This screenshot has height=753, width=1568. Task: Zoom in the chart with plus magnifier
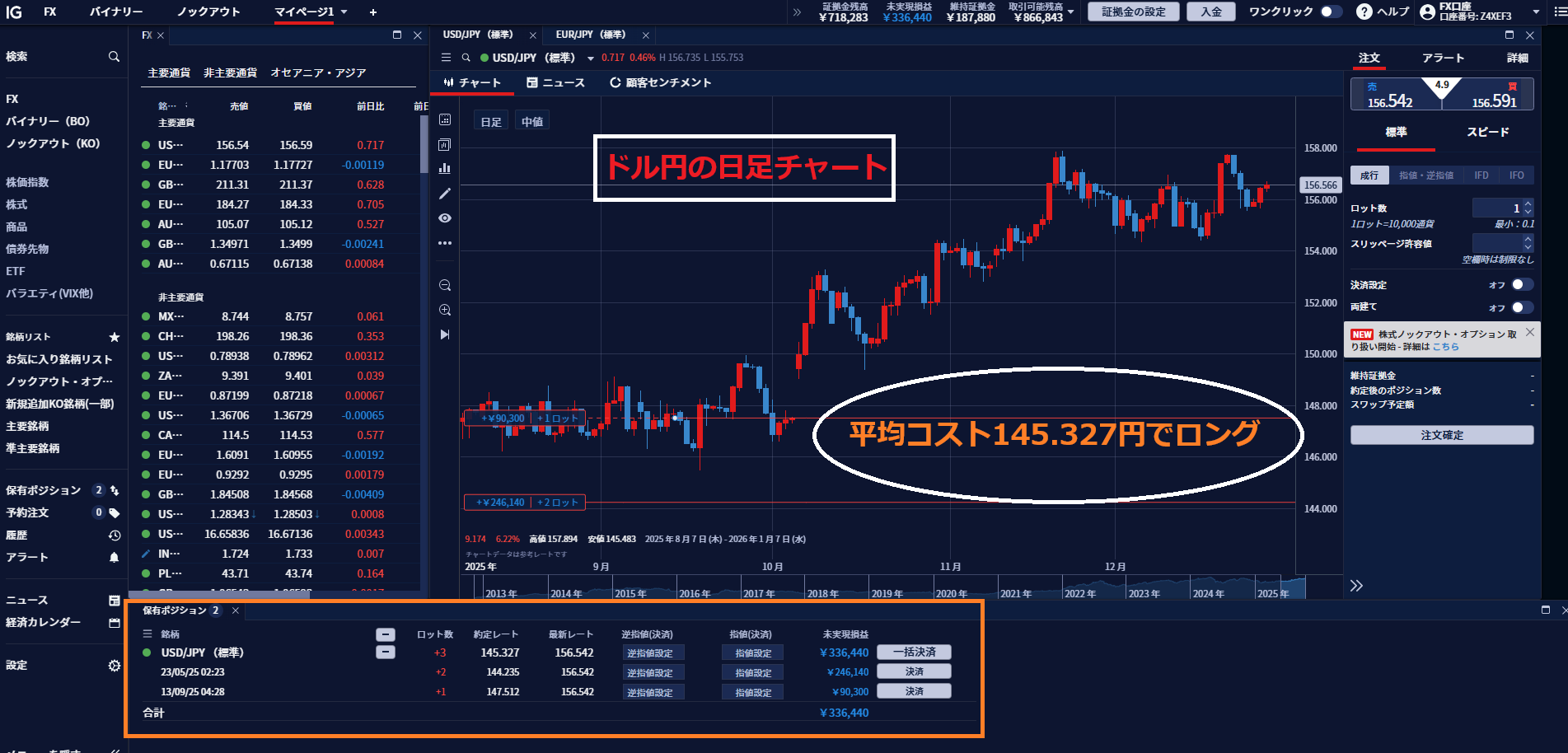(445, 310)
